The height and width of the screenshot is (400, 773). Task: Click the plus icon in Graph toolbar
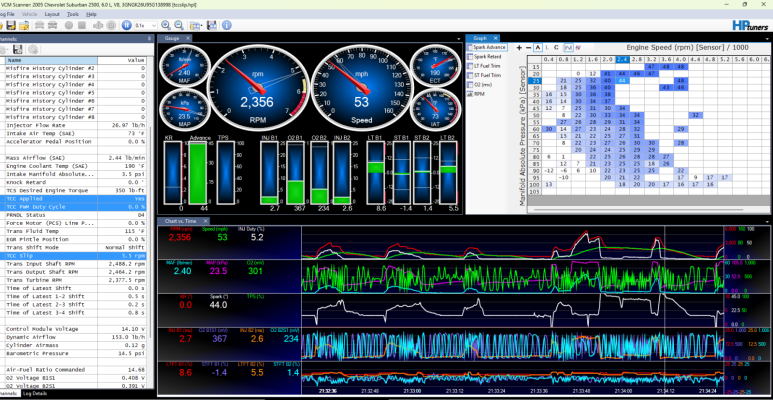[x=519, y=48]
